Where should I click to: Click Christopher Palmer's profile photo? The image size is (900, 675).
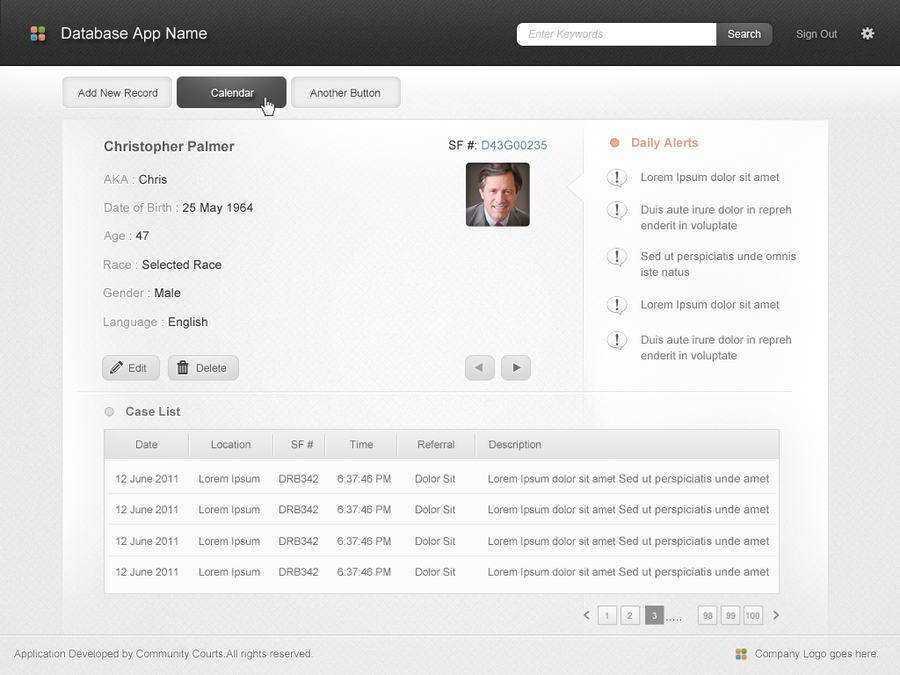click(497, 194)
